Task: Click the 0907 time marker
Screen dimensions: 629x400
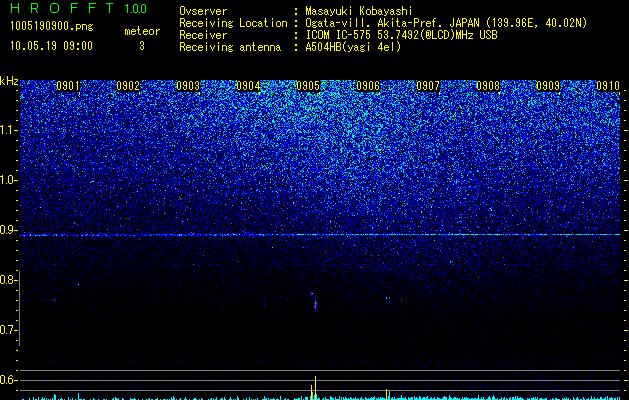Action: 428,86
